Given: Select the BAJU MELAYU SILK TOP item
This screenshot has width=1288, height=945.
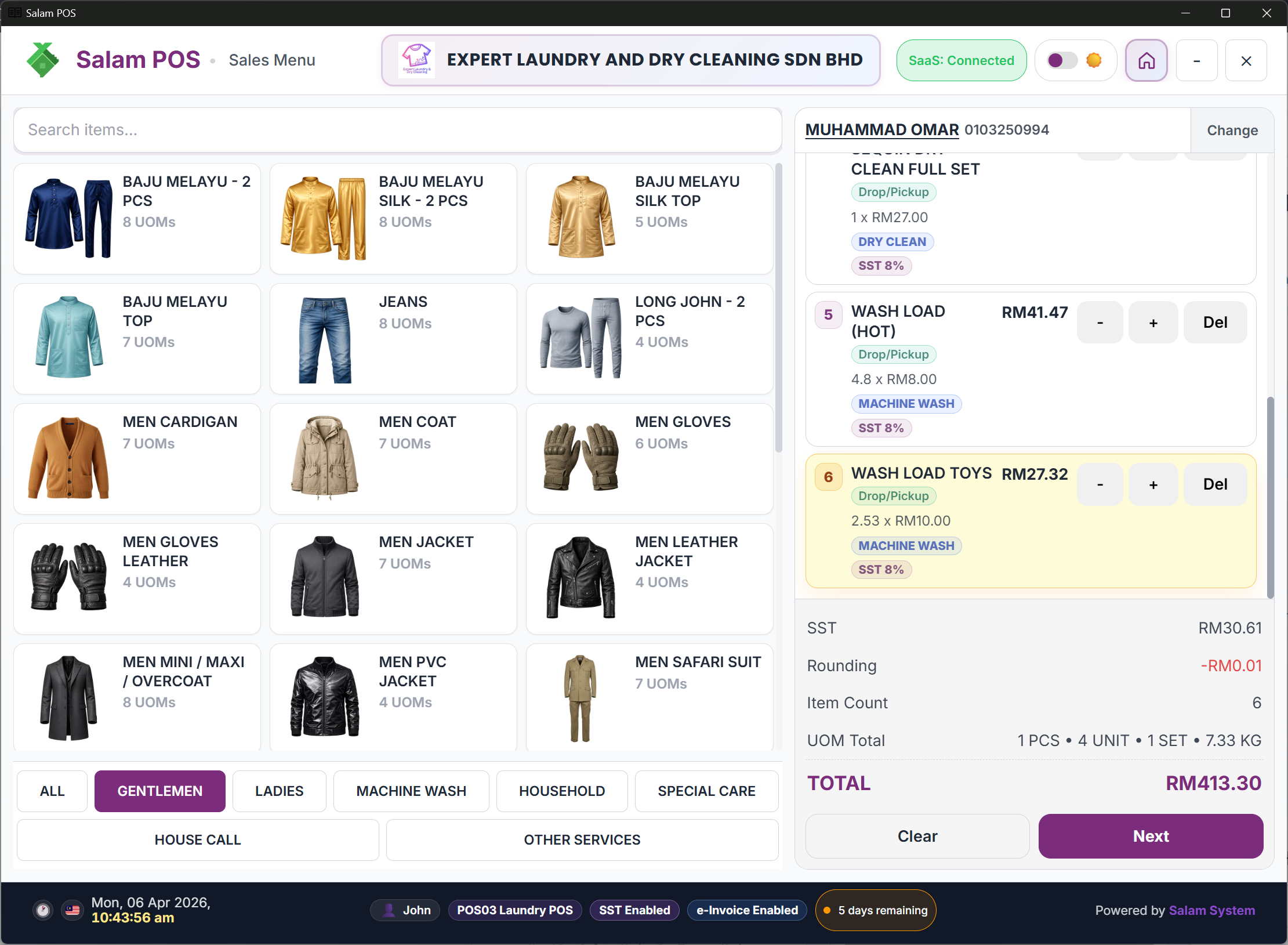Looking at the screenshot, I should [650, 219].
